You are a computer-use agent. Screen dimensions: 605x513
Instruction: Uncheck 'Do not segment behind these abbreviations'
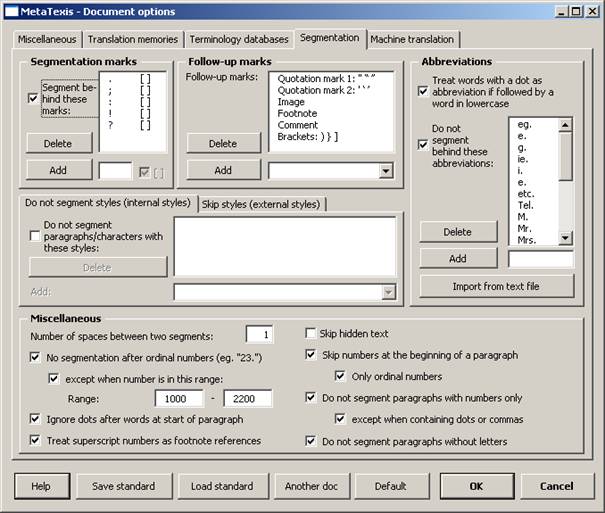423,145
